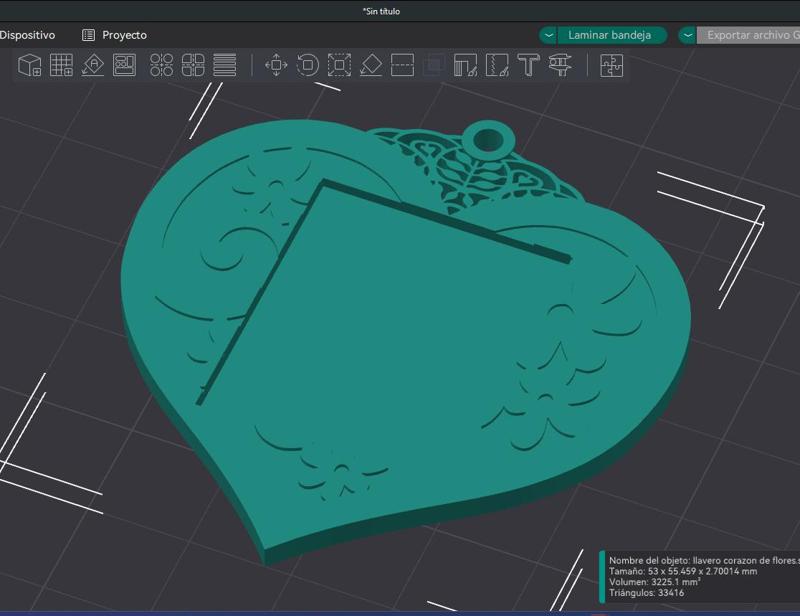The height and width of the screenshot is (616, 800).
Task: Click the Exportar archivo button
Action: click(x=748, y=35)
